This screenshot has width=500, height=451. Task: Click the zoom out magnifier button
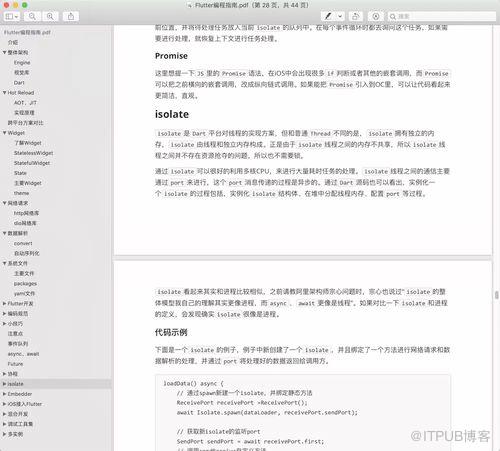[32, 16]
